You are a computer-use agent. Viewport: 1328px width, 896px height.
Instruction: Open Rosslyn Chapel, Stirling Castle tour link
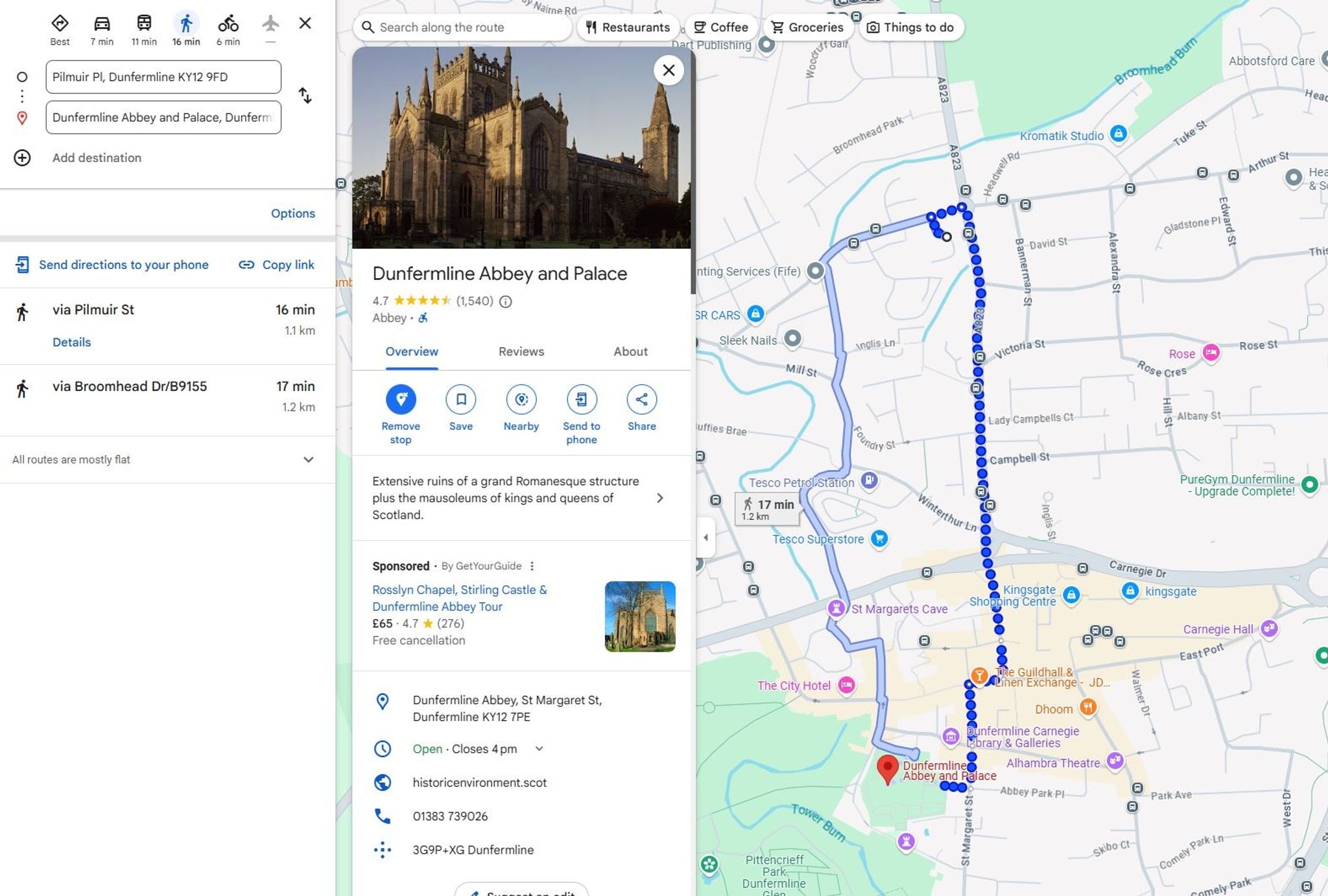[460, 598]
